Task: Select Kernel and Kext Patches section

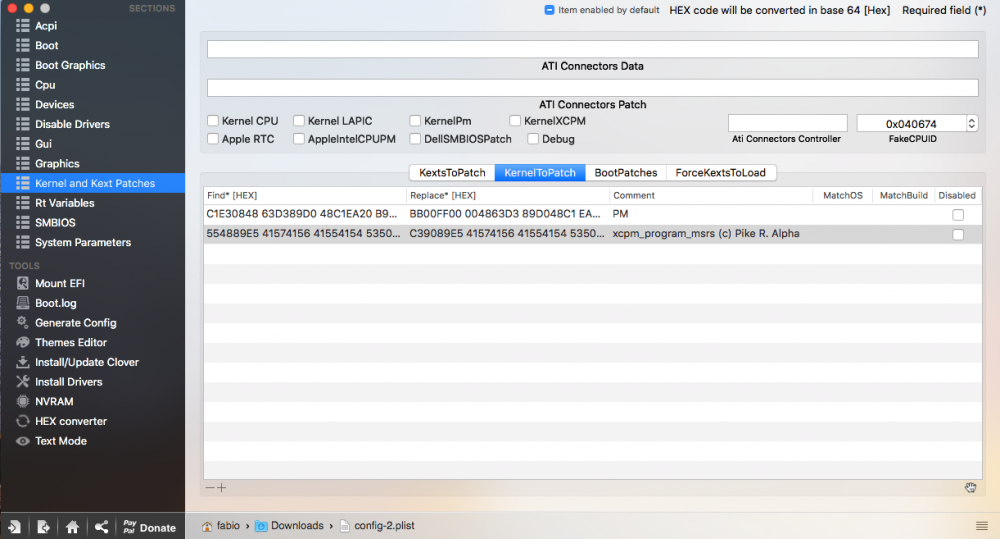Action: (92, 183)
